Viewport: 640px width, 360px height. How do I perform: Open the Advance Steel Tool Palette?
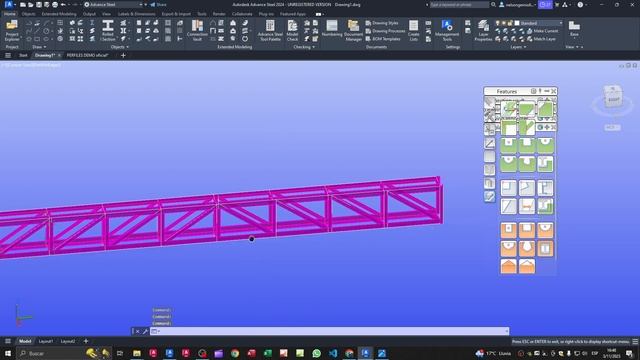[270, 31]
